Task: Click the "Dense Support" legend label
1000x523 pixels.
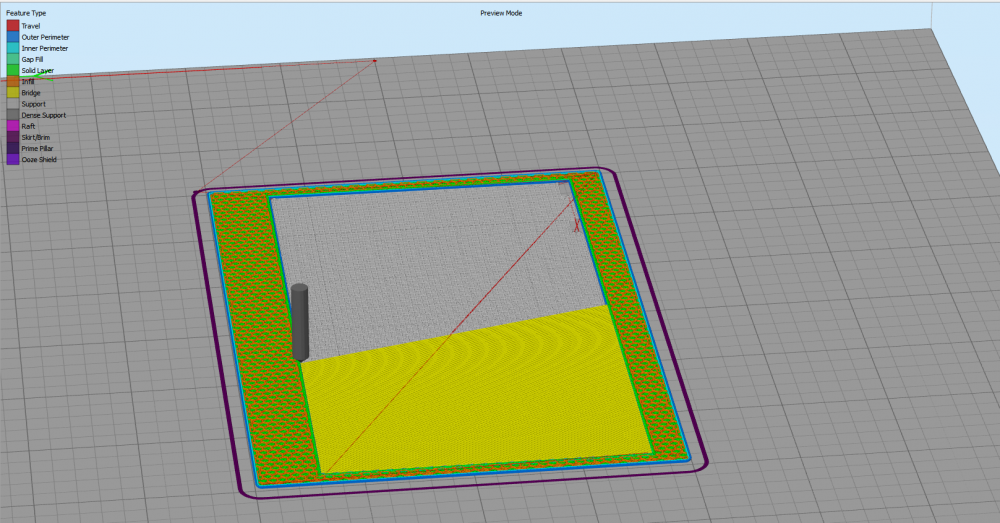Action: 43,115
